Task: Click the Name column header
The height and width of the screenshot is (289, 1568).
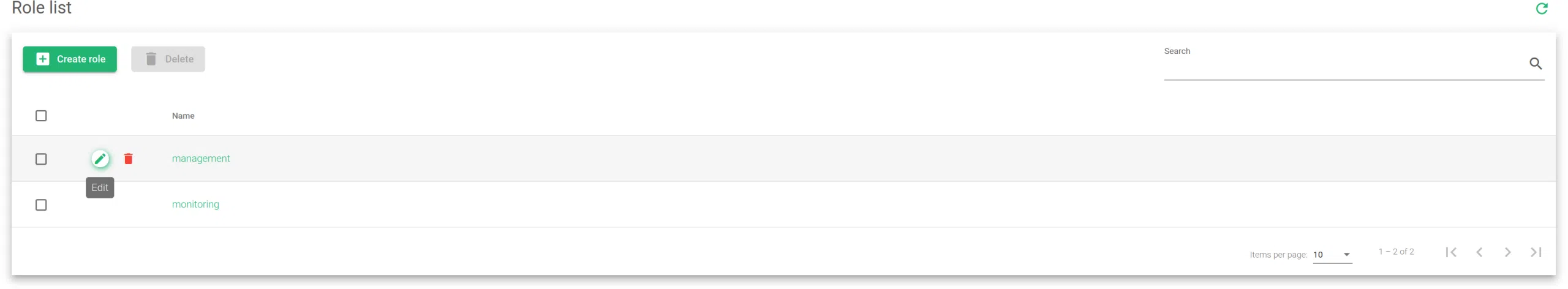Action: tap(183, 116)
